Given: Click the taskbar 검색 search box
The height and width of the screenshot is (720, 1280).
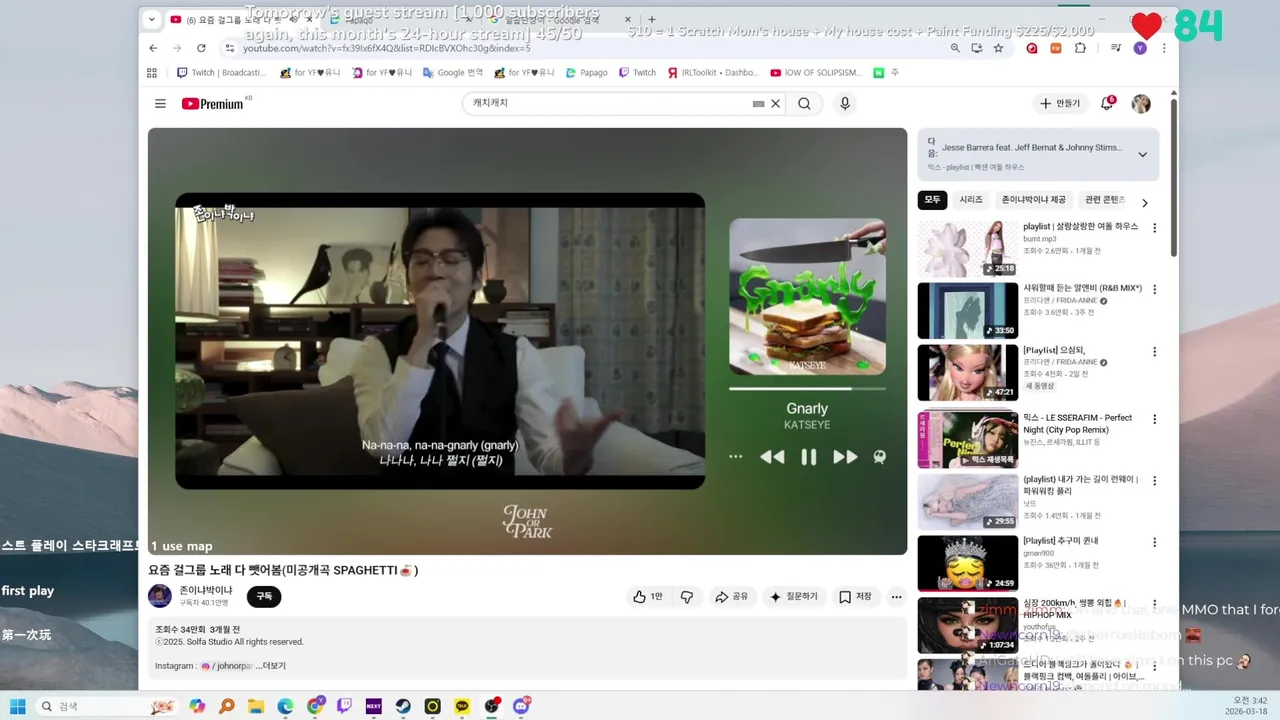Looking at the screenshot, I should 107,706.
